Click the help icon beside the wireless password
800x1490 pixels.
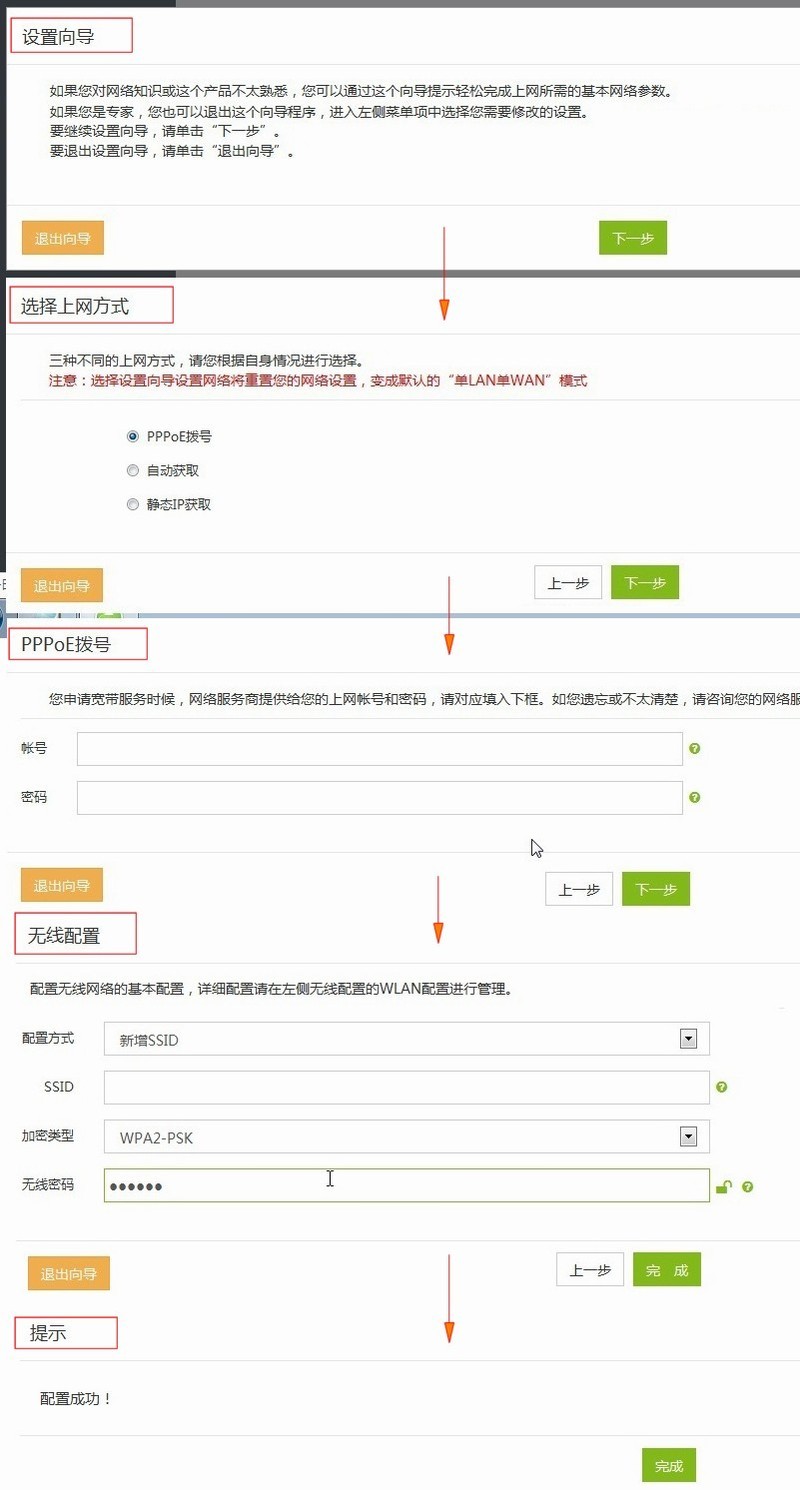(747, 1186)
